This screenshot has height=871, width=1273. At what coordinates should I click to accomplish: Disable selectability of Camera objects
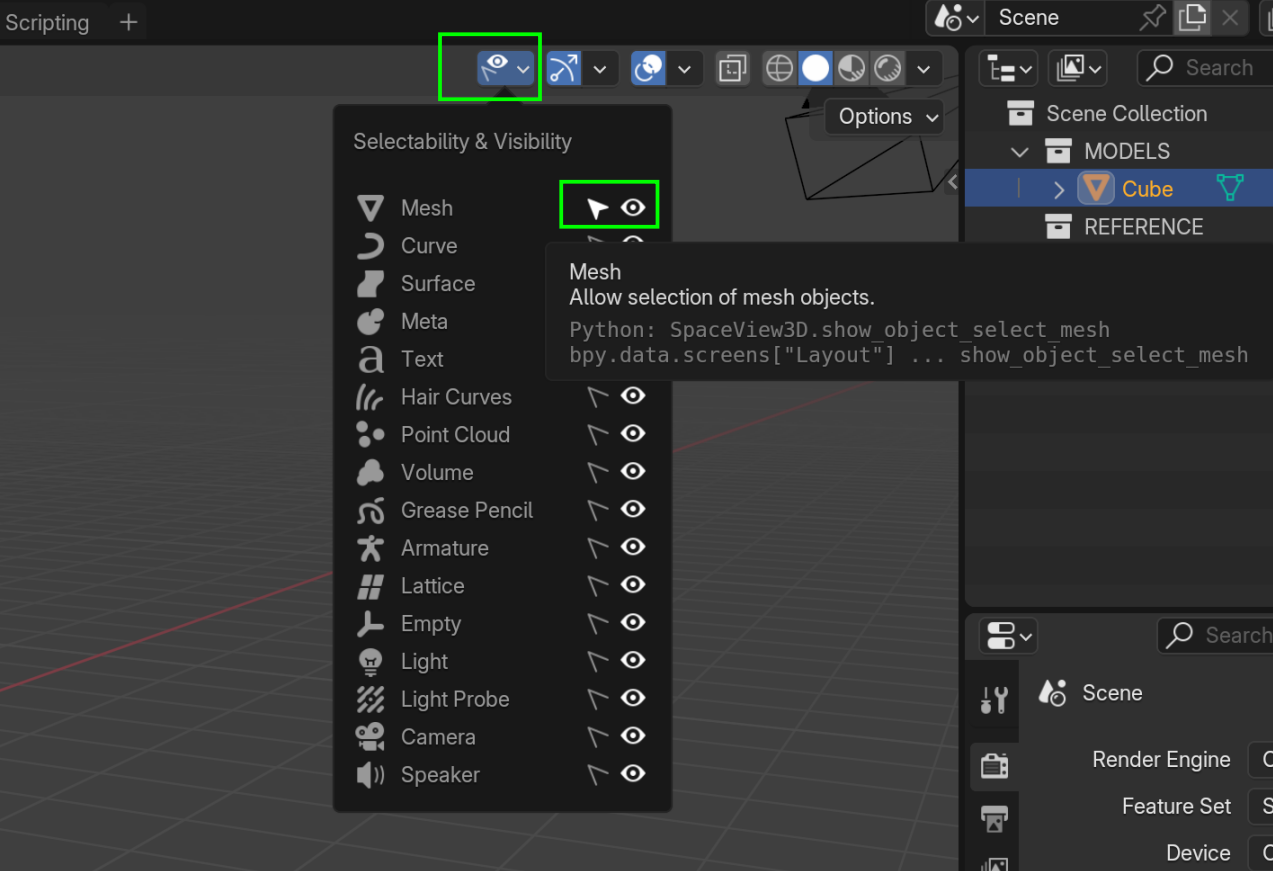click(x=597, y=736)
